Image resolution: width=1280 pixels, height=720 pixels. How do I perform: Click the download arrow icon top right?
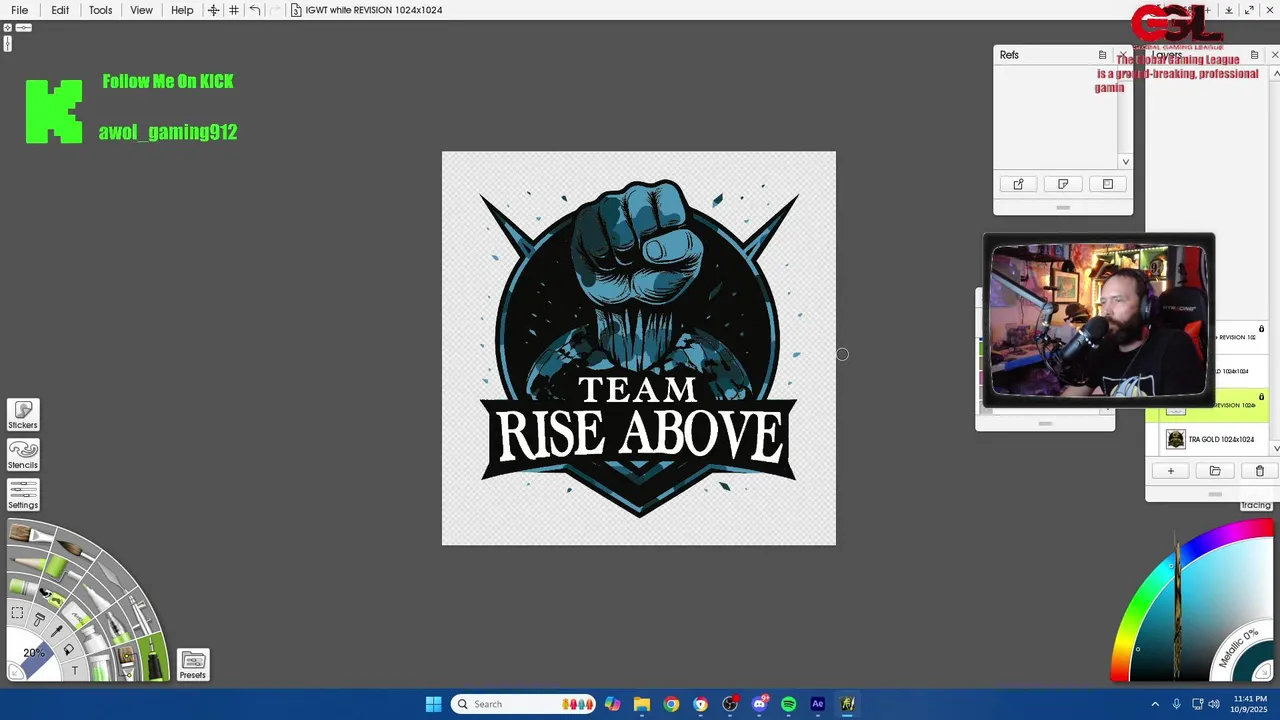click(x=1229, y=10)
